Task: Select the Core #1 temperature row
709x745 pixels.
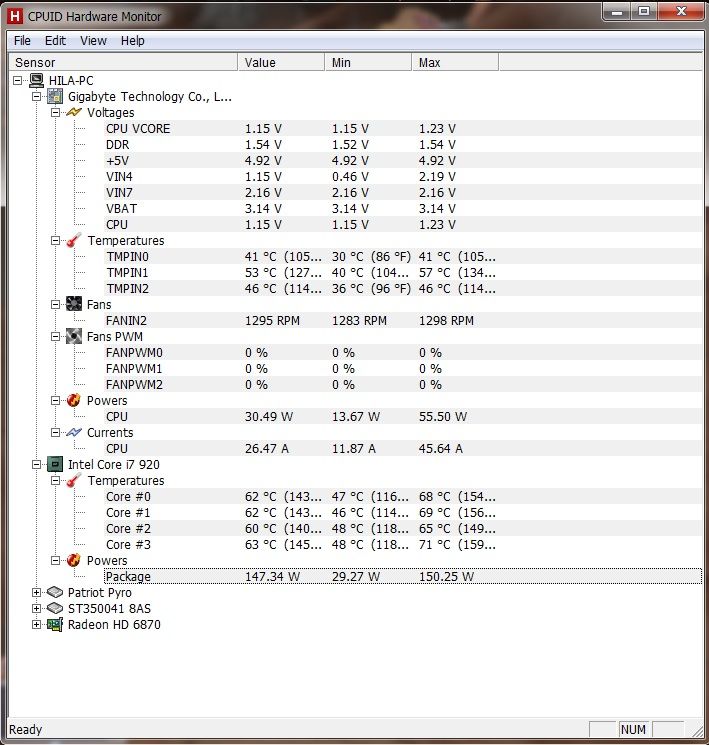Action: pyautogui.click(x=403, y=513)
